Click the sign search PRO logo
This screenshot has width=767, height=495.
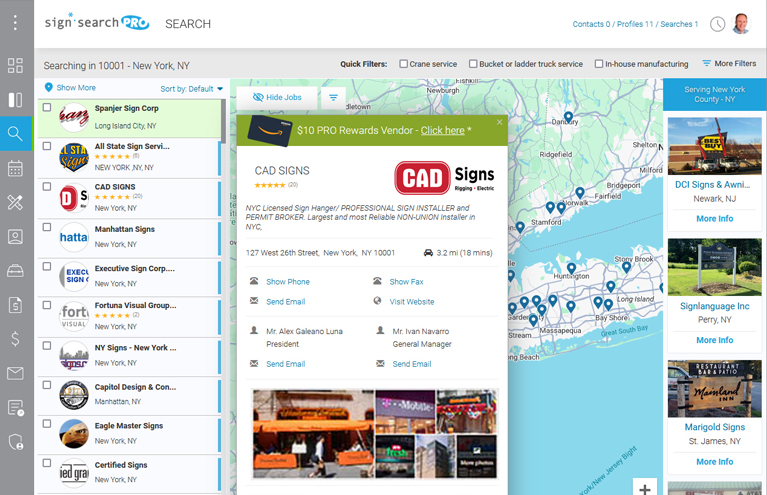97,22
